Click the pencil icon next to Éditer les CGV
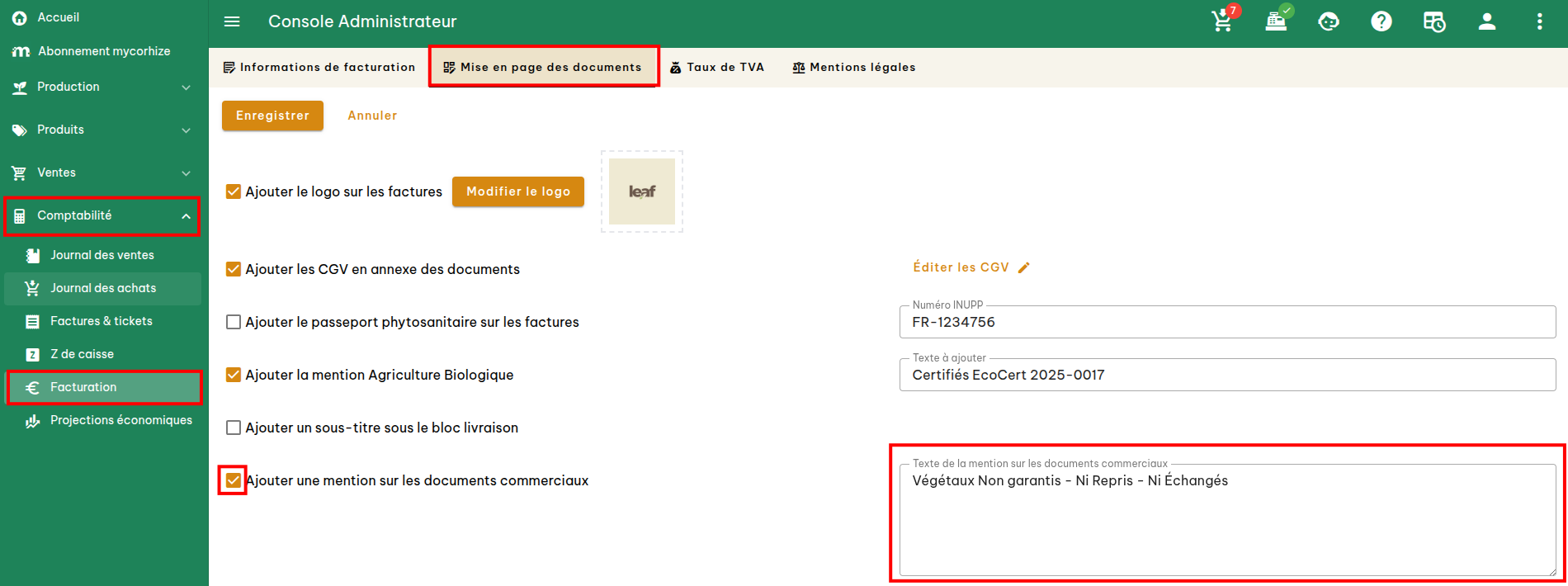1568x586 pixels. coord(1024,267)
